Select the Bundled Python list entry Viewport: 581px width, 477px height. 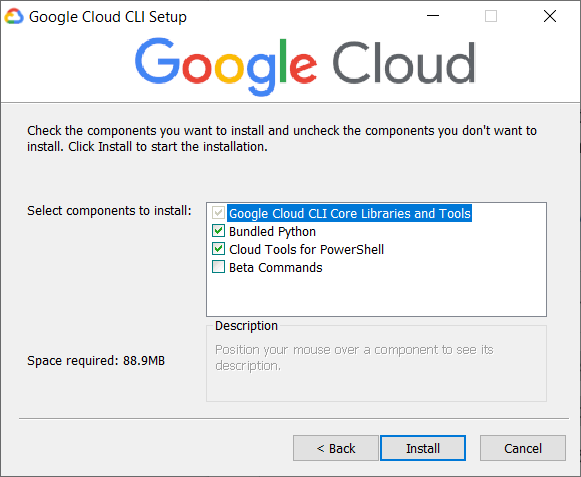coord(272,232)
